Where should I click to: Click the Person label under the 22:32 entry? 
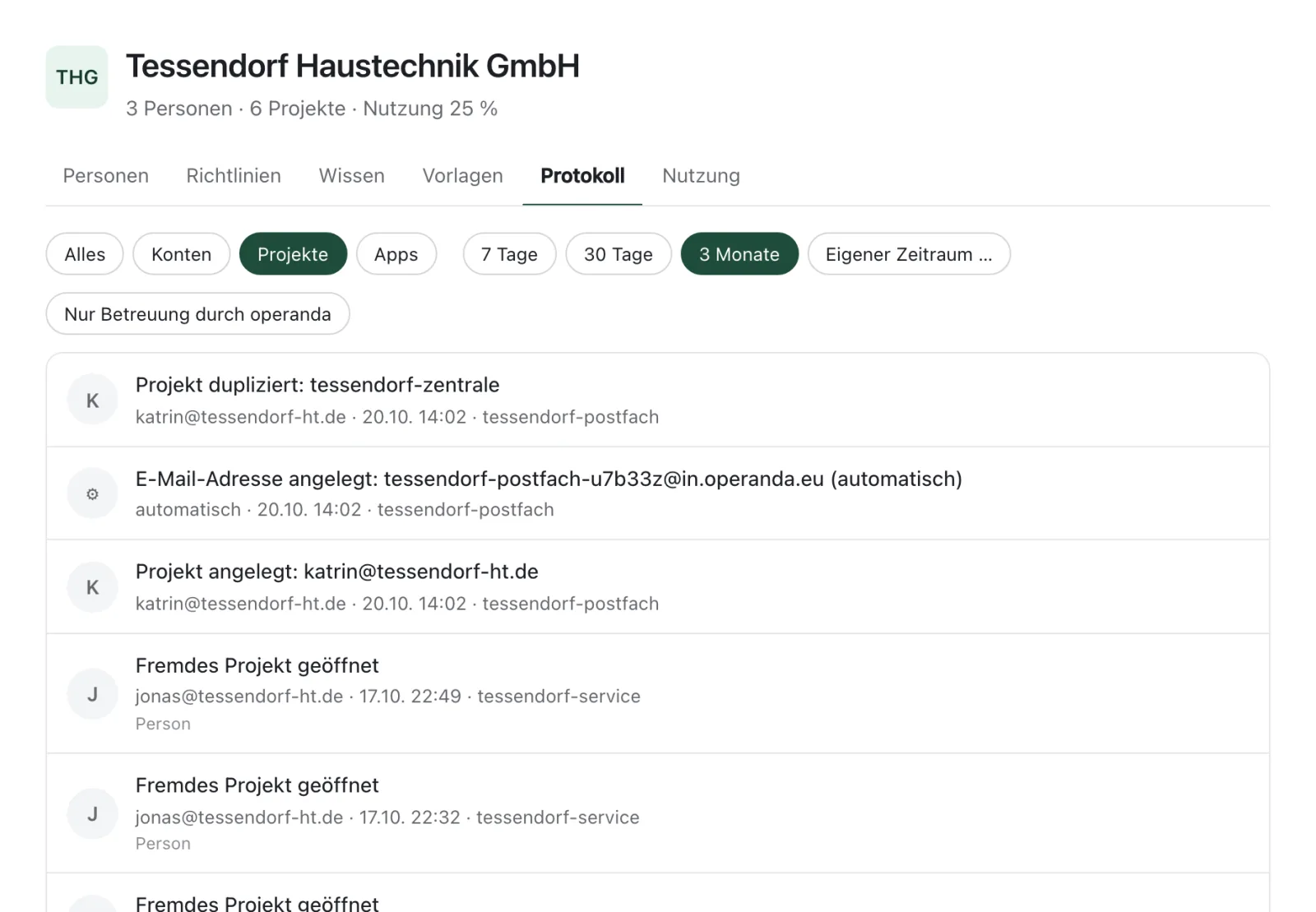click(x=163, y=844)
